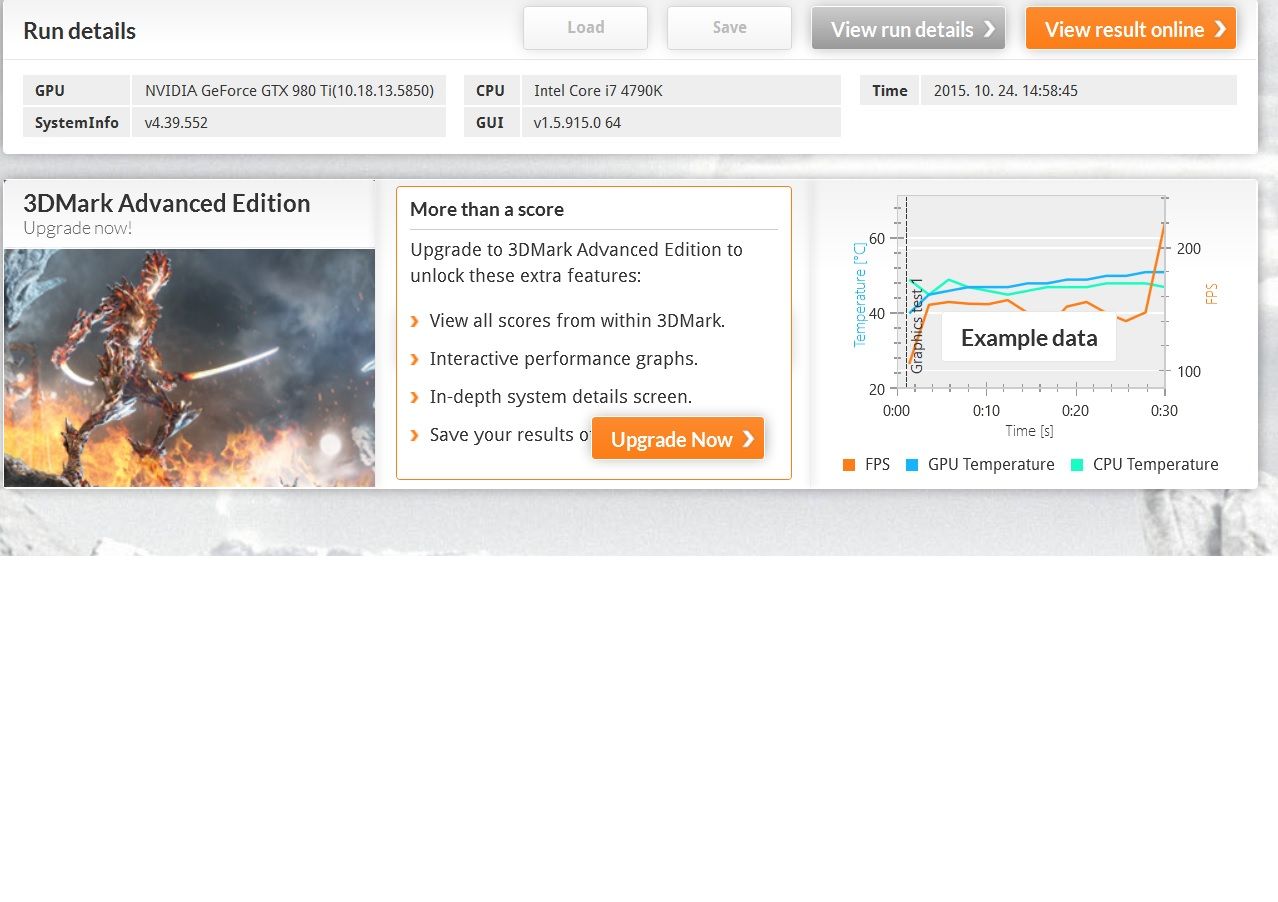Click the arrow bullet beside Save your results
The height and width of the screenshot is (902, 1278).
coord(415,436)
